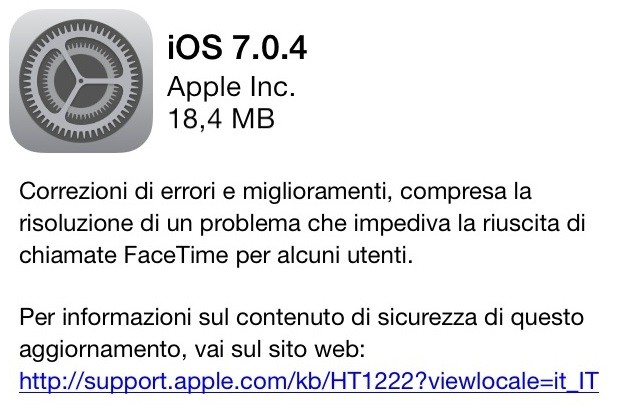Viewport: 618px width, 412px height.
Task: Click the Apple Inc. publisher name
Action: (231, 87)
